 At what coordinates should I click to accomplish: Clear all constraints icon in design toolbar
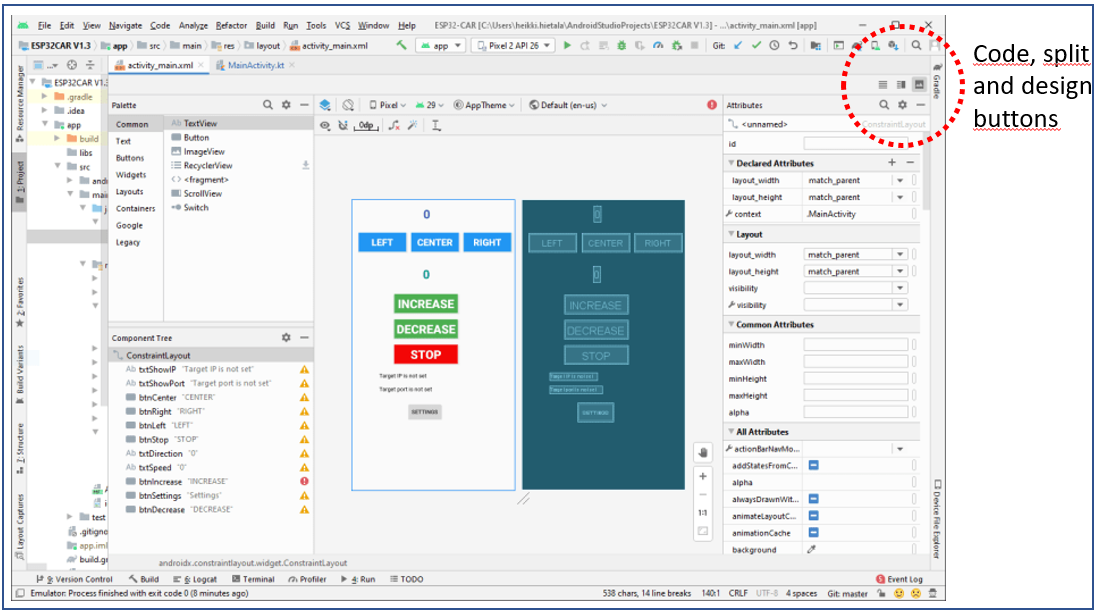pos(395,125)
